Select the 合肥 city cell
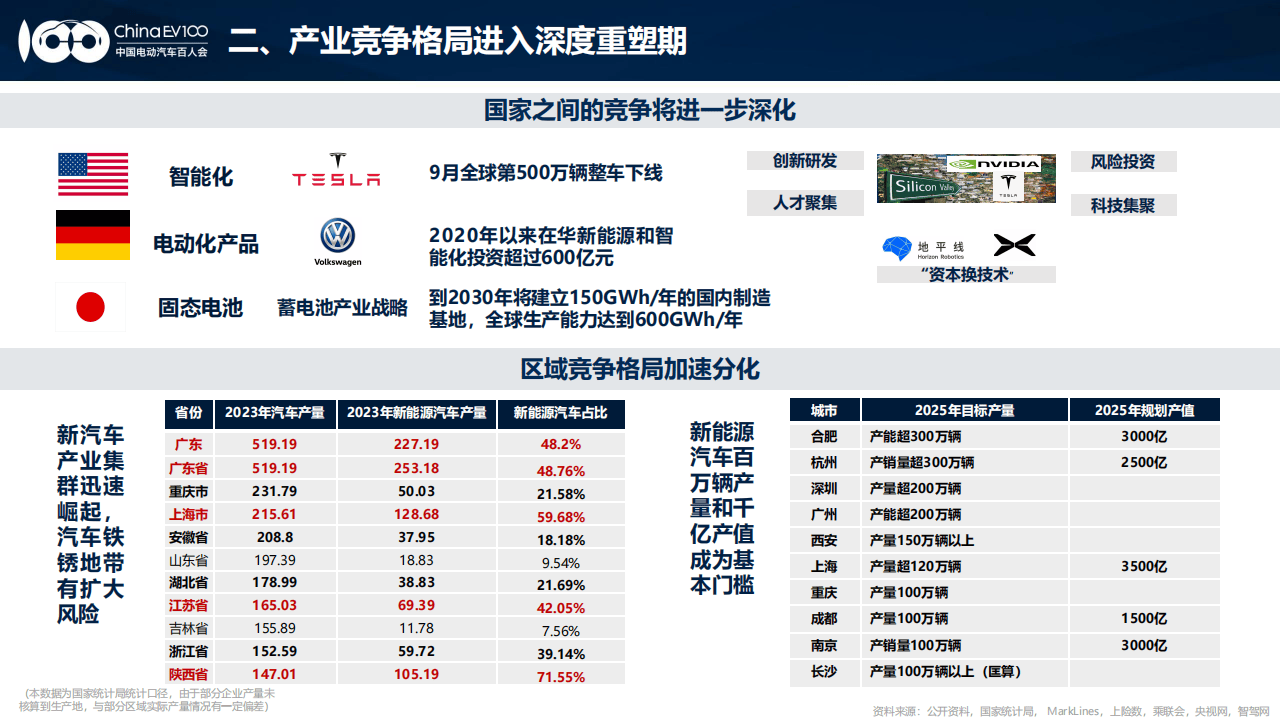The height and width of the screenshot is (720, 1280). tap(824, 436)
